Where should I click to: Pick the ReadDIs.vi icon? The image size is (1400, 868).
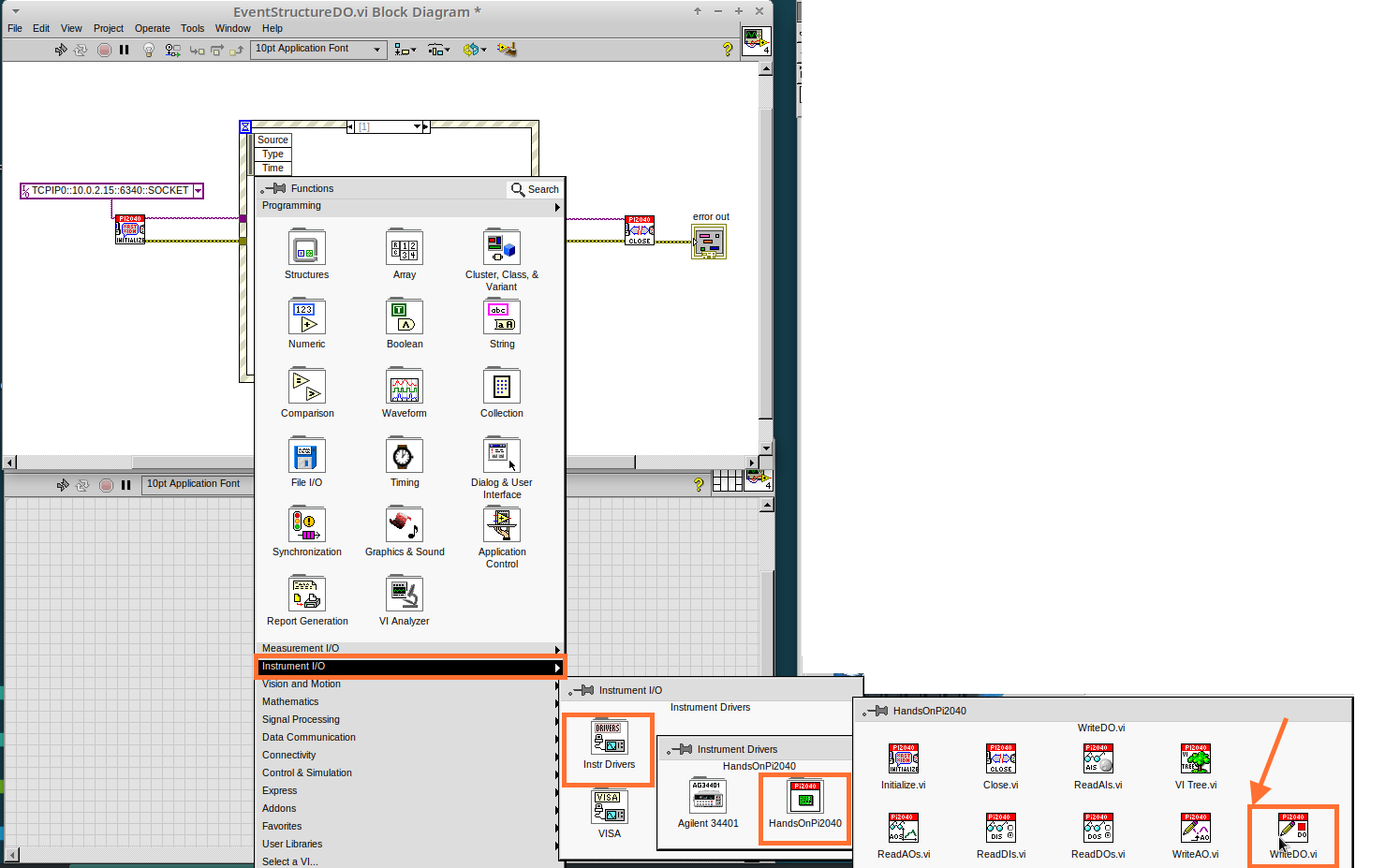coord(1001,828)
